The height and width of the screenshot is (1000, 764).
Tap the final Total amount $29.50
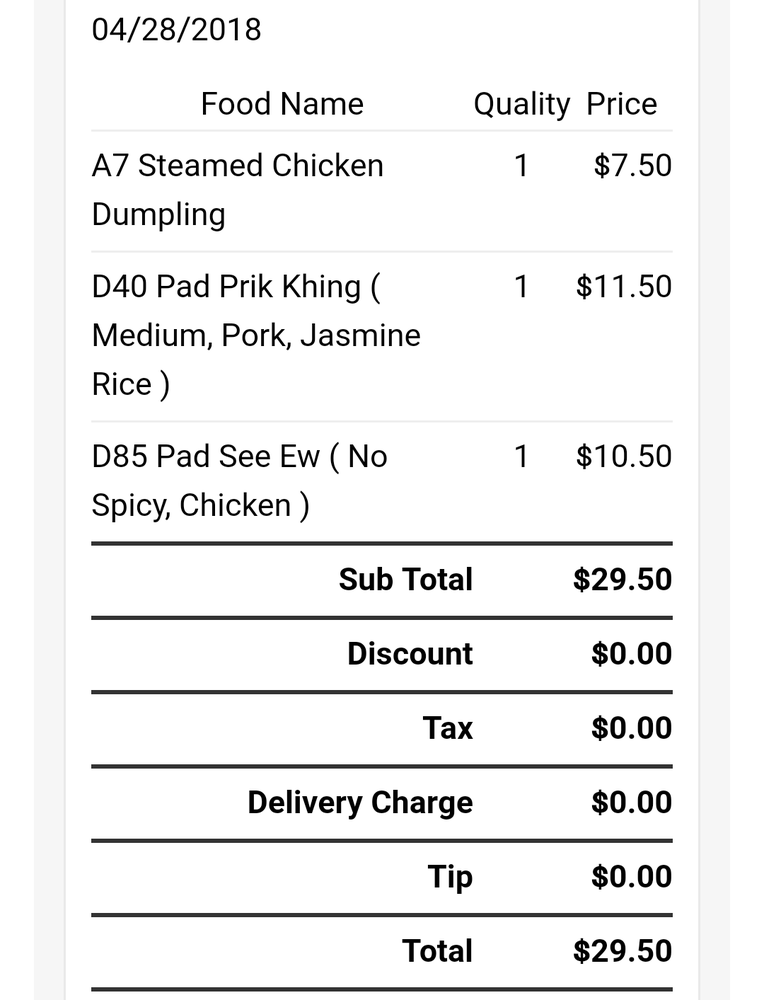pyautogui.click(x=622, y=951)
